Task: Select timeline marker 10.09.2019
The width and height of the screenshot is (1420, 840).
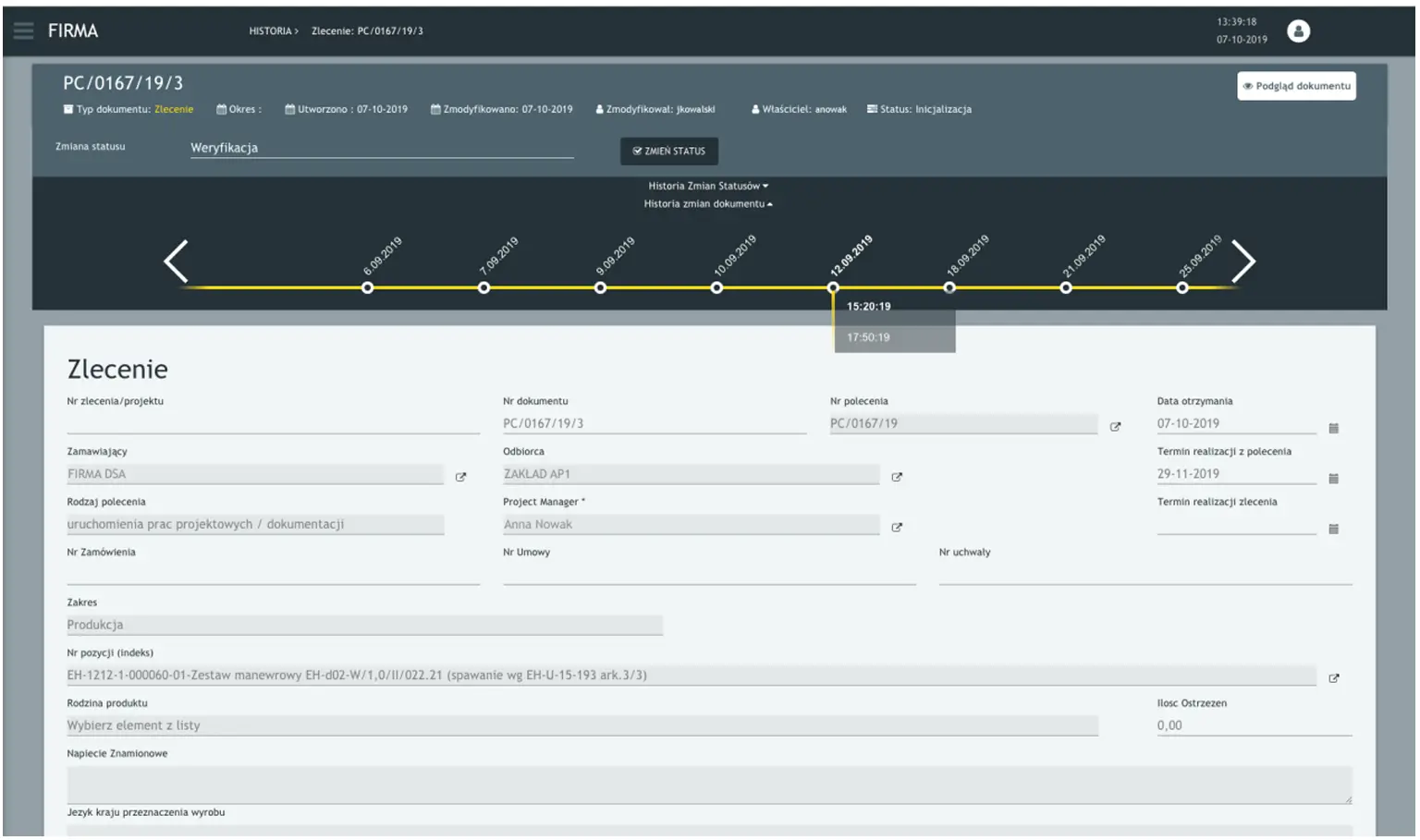Action: [x=716, y=287]
